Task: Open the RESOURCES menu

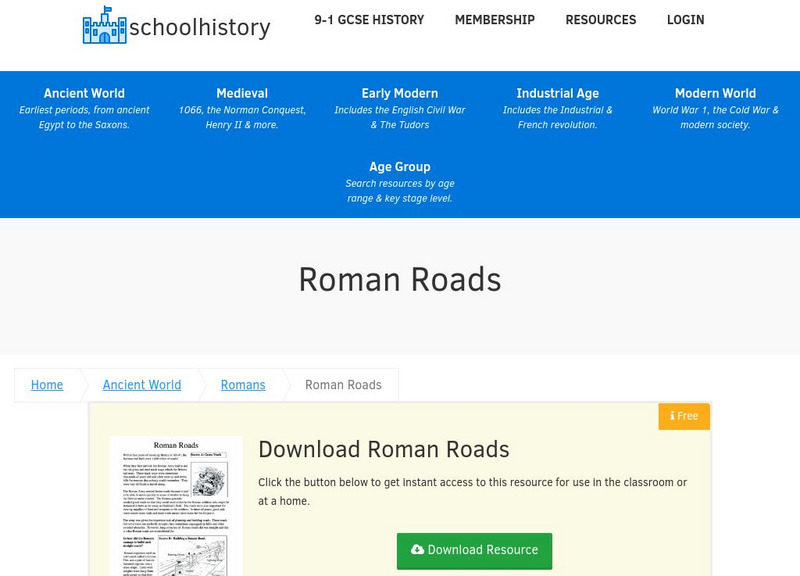Action: [602, 19]
